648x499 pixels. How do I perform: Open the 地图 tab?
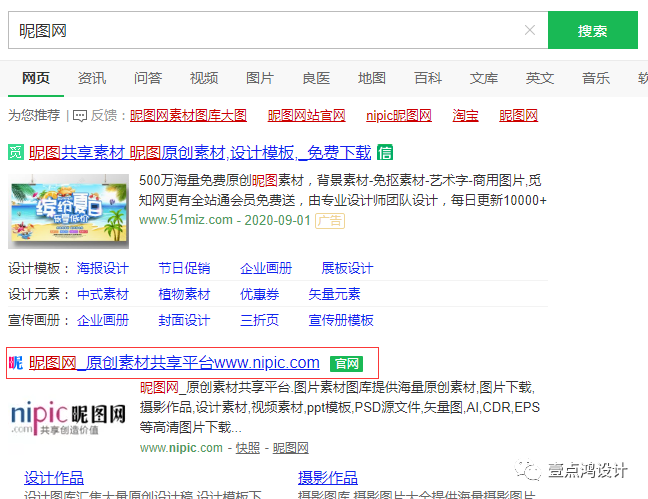point(372,78)
